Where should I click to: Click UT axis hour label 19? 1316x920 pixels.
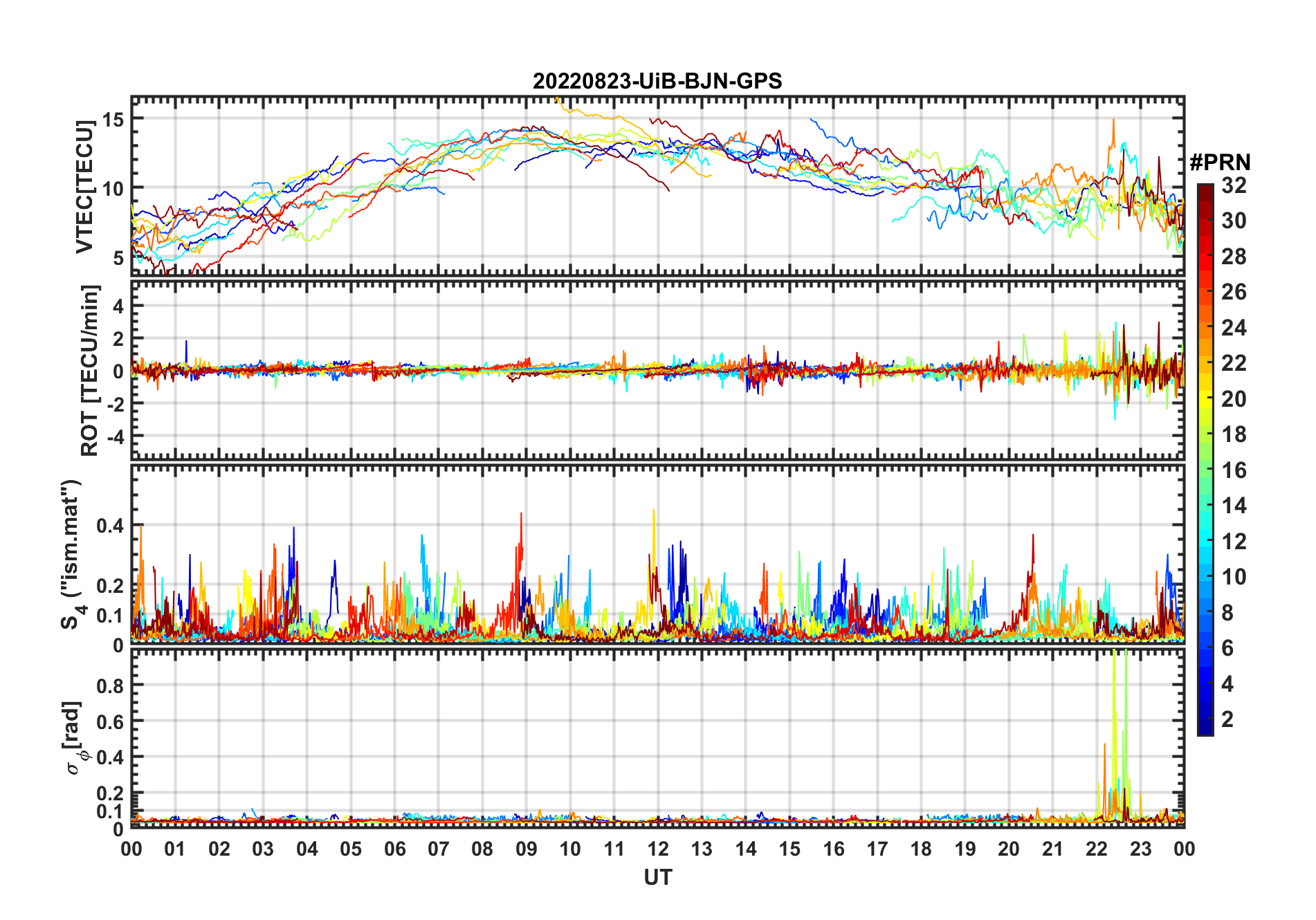click(x=965, y=849)
